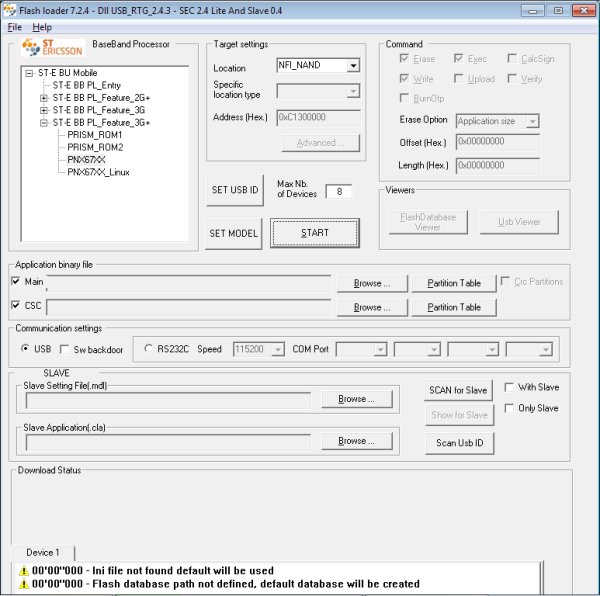Enable the BurnOtp checkbox
Viewport: 600px width, 596px height.
(404, 98)
